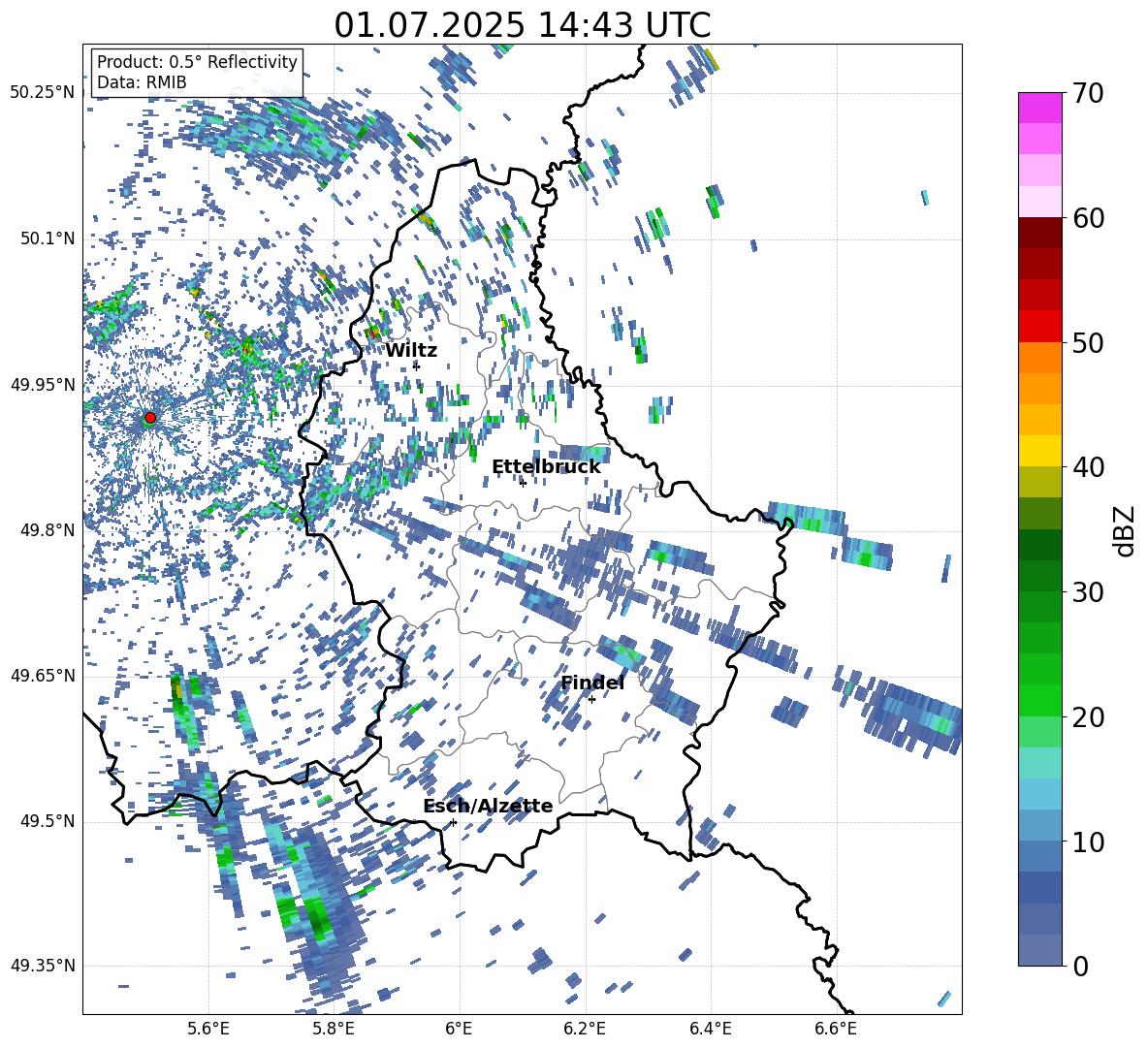Image resolution: width=1148 pixels, height=1048 pixels.
Task: Click the 49.95°N latitude label
Action: tap(43, 384)
